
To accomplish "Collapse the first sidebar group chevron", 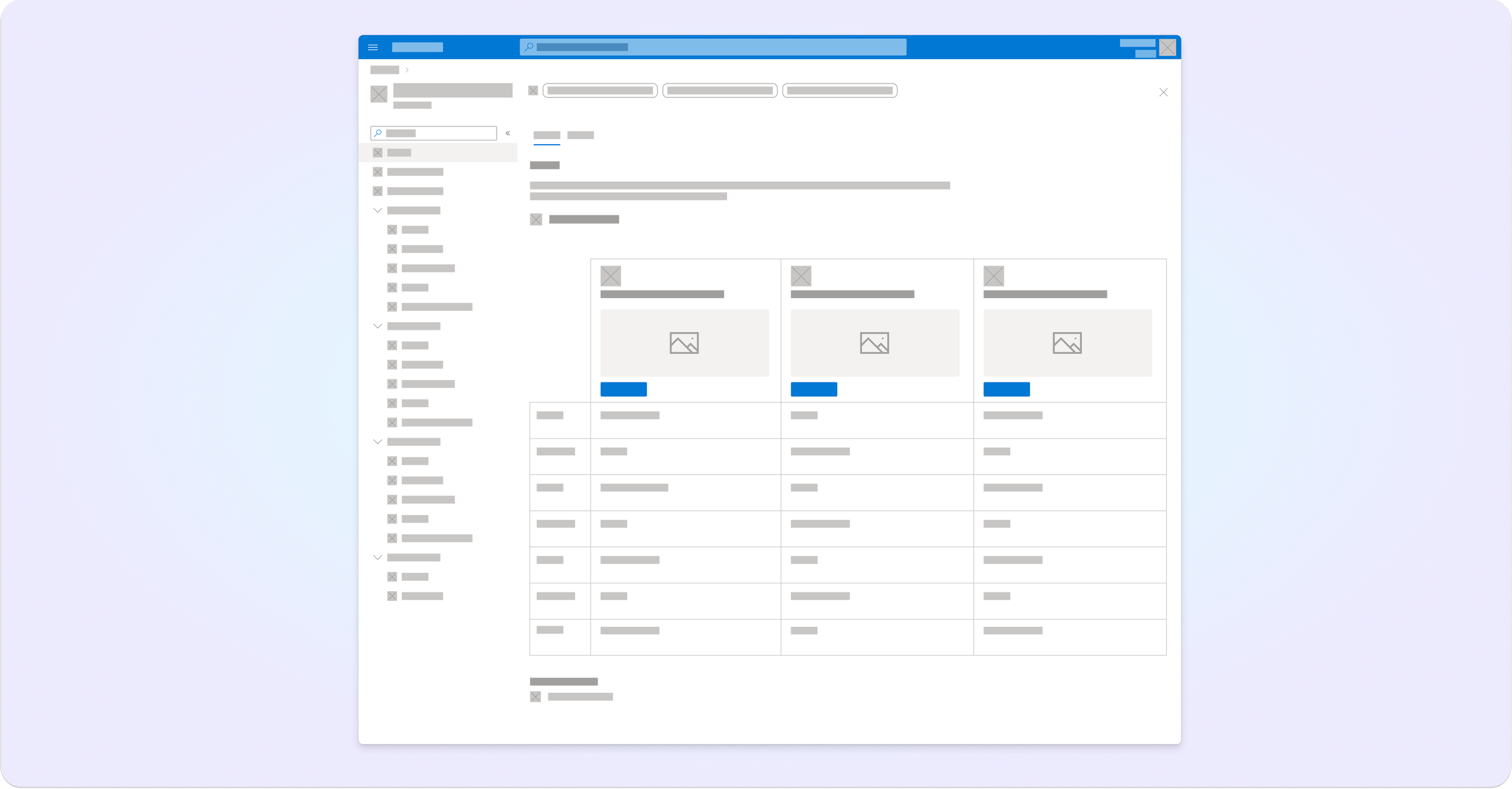I will (377, 211).
